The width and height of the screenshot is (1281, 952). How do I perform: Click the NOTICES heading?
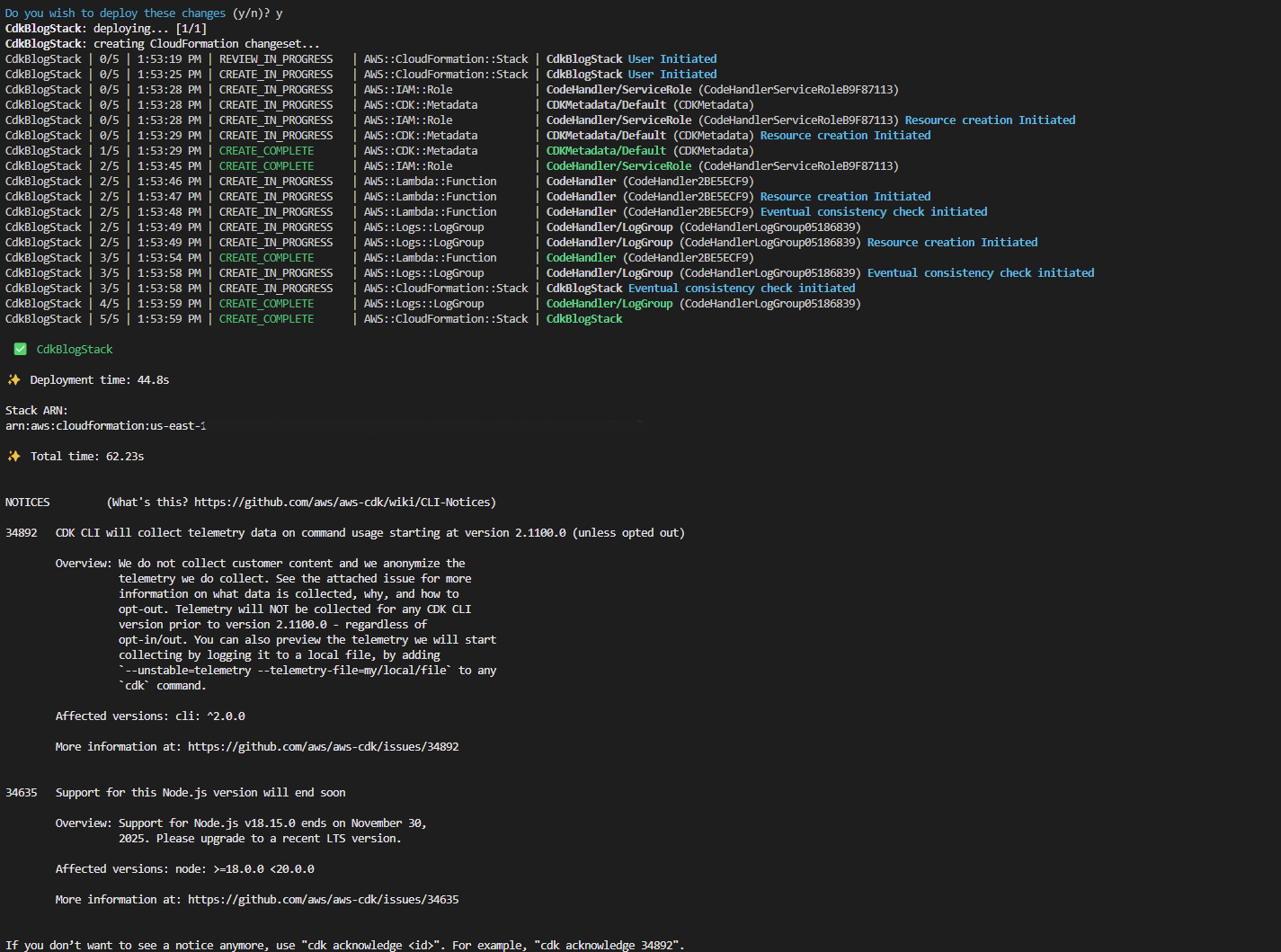pos(27,502)
